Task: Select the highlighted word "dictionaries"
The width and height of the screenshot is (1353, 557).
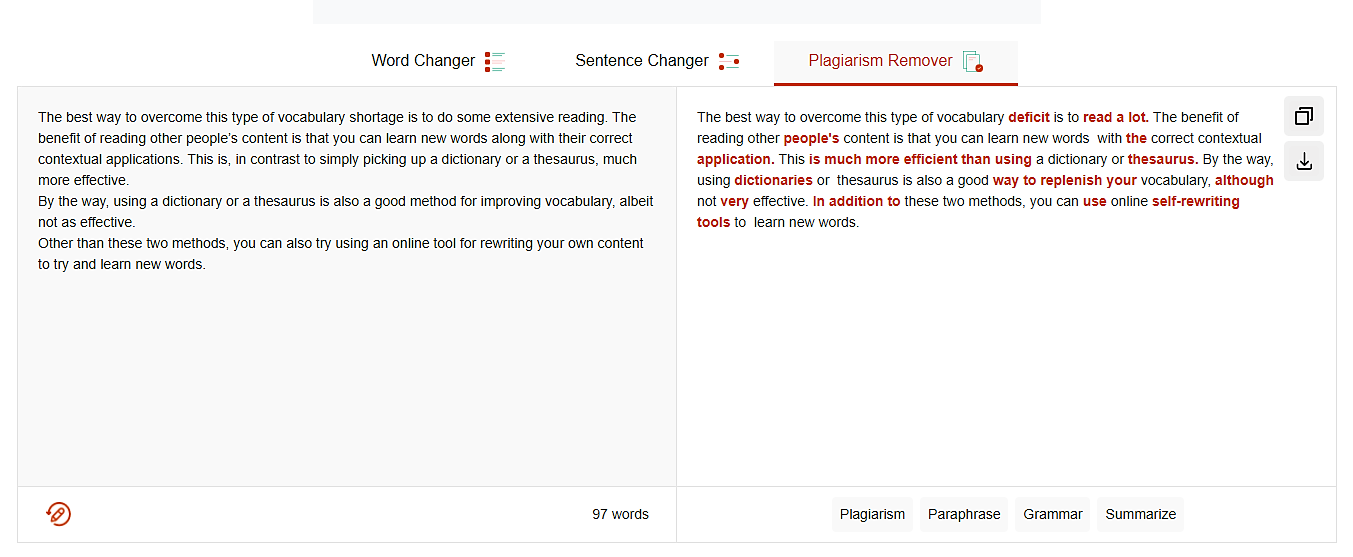Action: [773, 180]
